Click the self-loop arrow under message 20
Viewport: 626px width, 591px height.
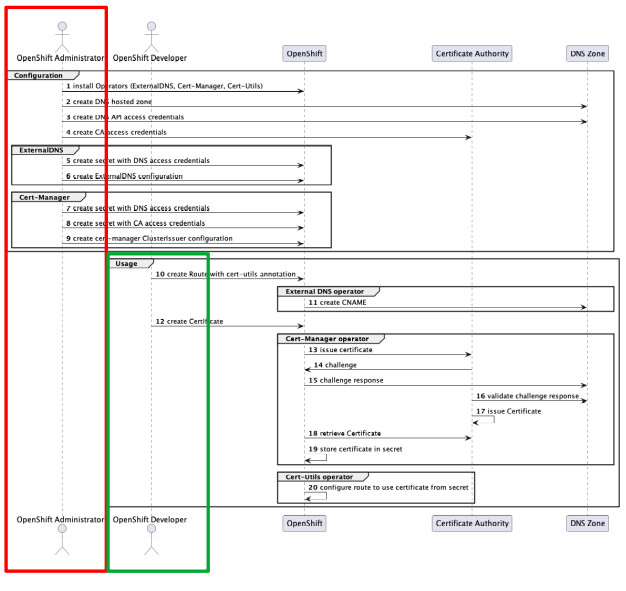click(x=316, y=496)
